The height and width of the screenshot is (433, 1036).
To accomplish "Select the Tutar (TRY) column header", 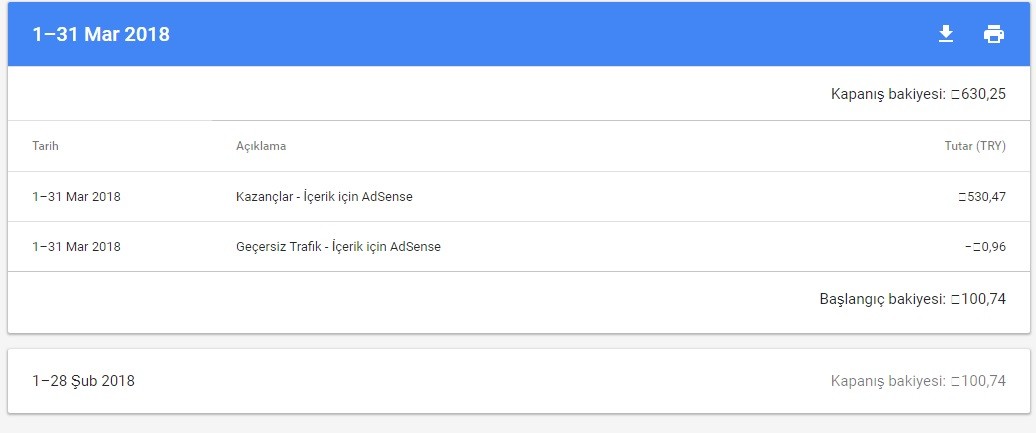I will click(975, 146).
